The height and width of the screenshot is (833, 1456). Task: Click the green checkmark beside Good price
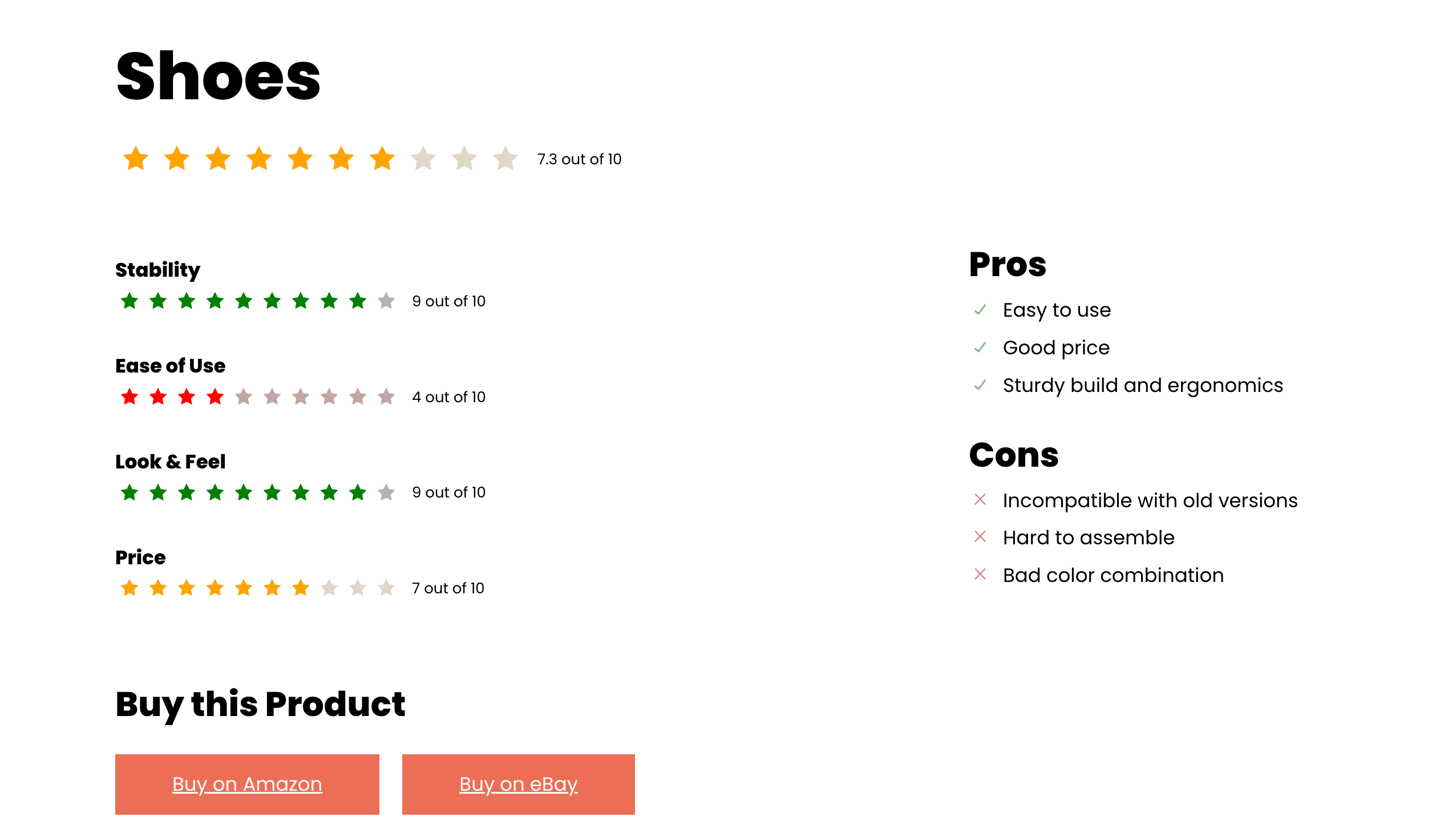coord(980,348)
